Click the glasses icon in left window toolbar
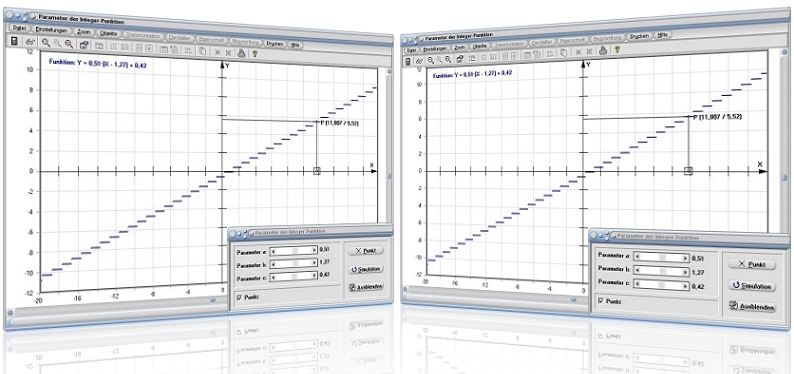The height and width of the screenshot is (374, 794). [x=29, y=43]
